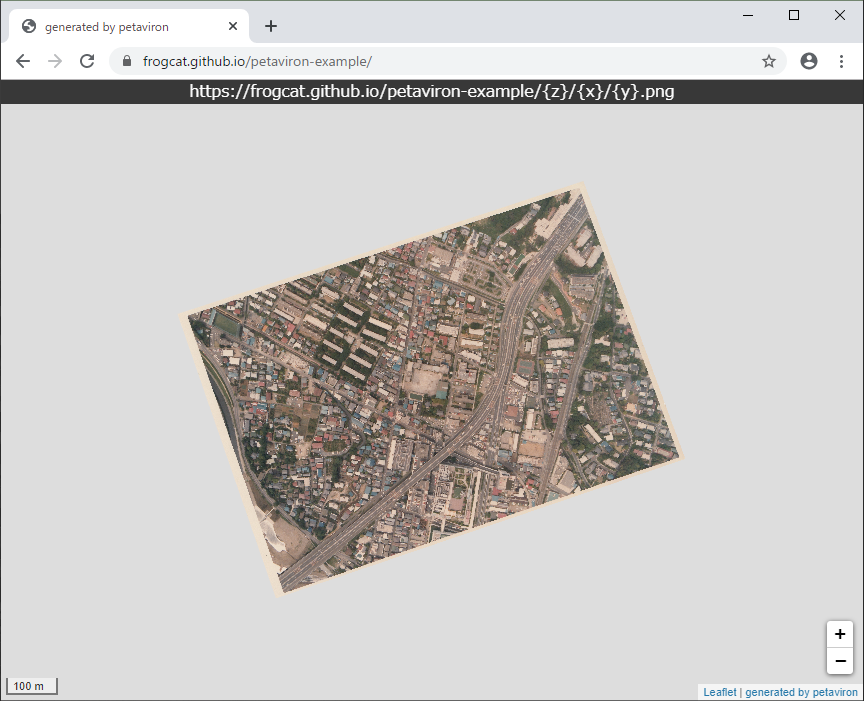This screenshot has height=701, width=864.
Task: Open the Leaflet attribution link
Action: [720, 692]
